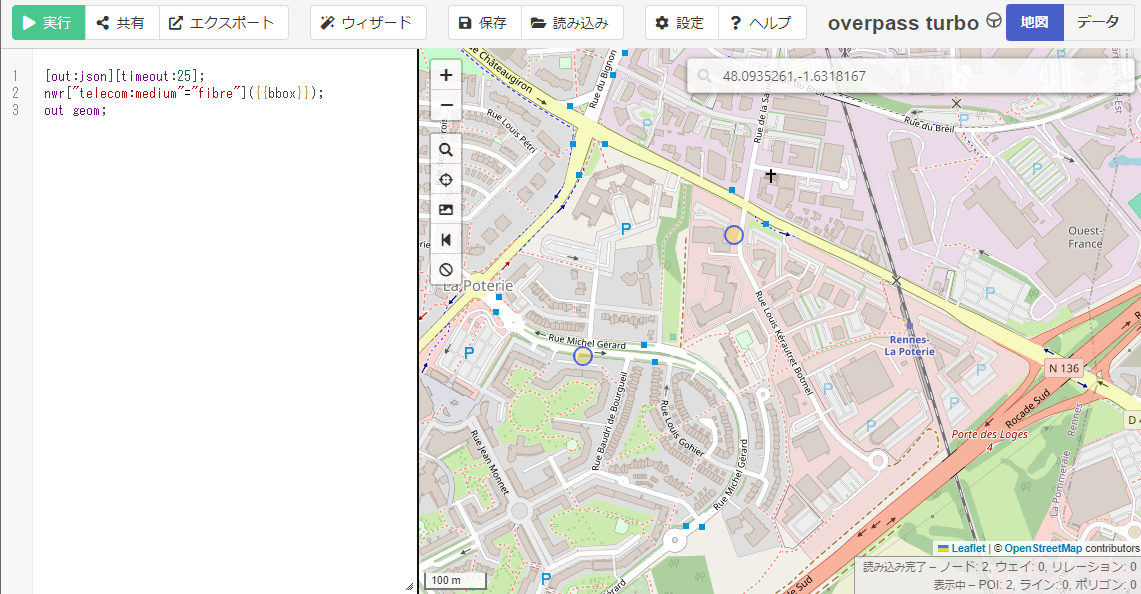This screenshot has width=1141, height=594.
Task: Run the query with 実行 button
Action: (x=49, y=23)
